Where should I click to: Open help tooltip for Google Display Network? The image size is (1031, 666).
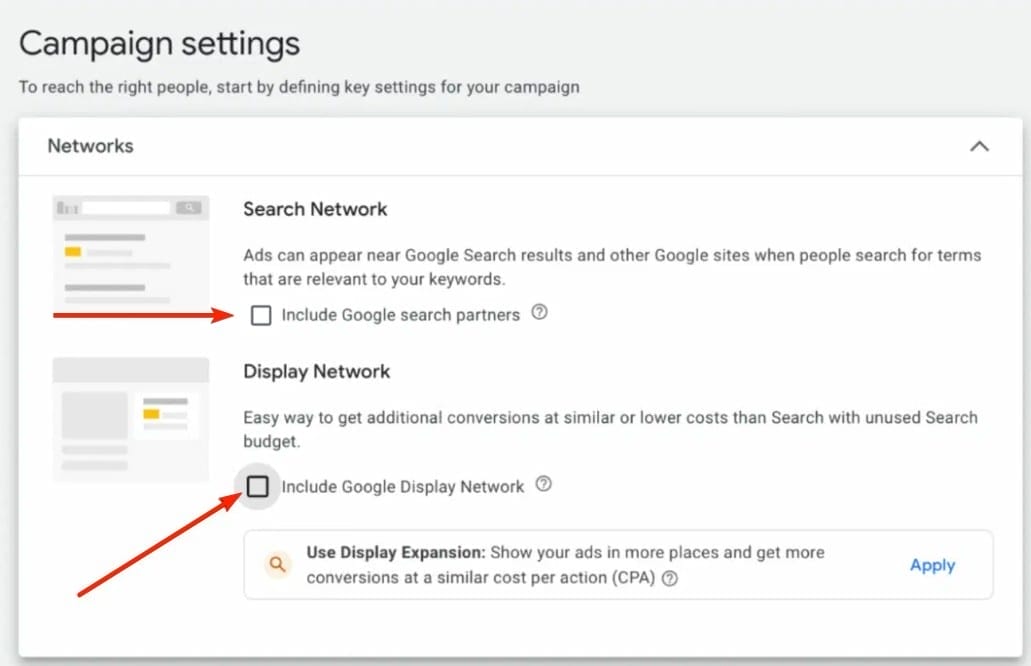[544, 486]
